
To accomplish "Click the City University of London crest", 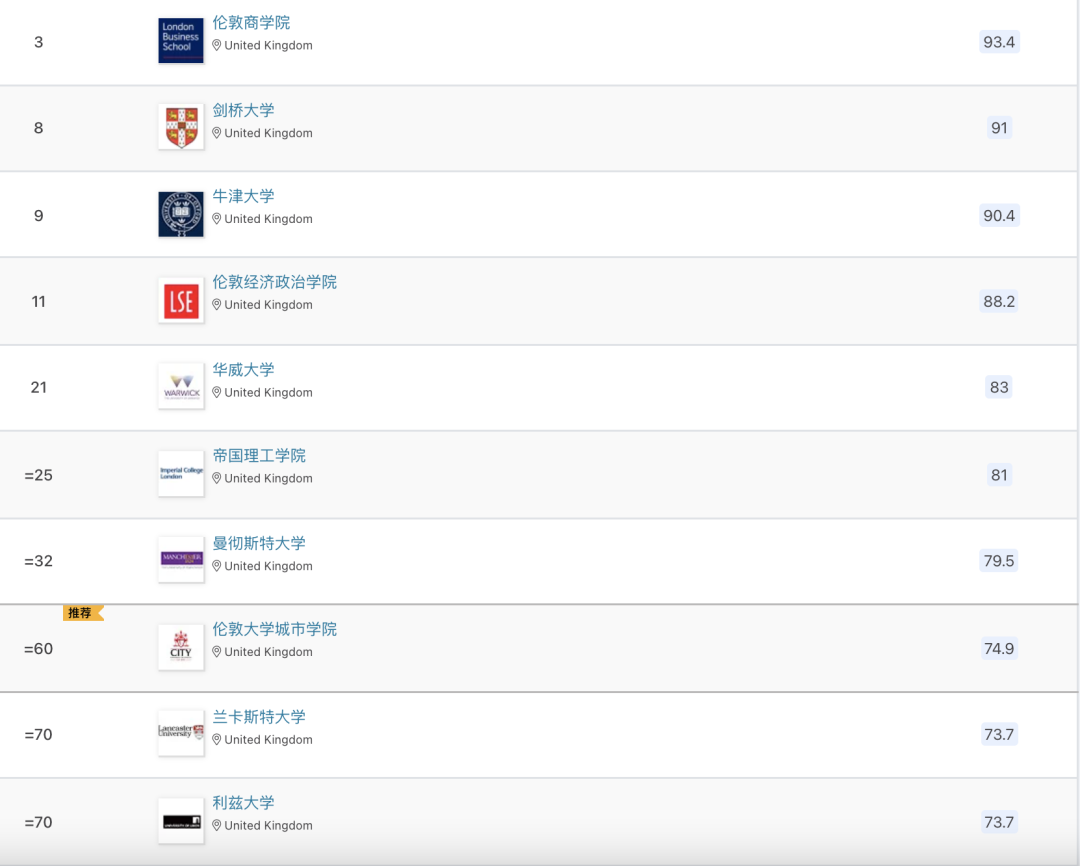I will 180,646.
